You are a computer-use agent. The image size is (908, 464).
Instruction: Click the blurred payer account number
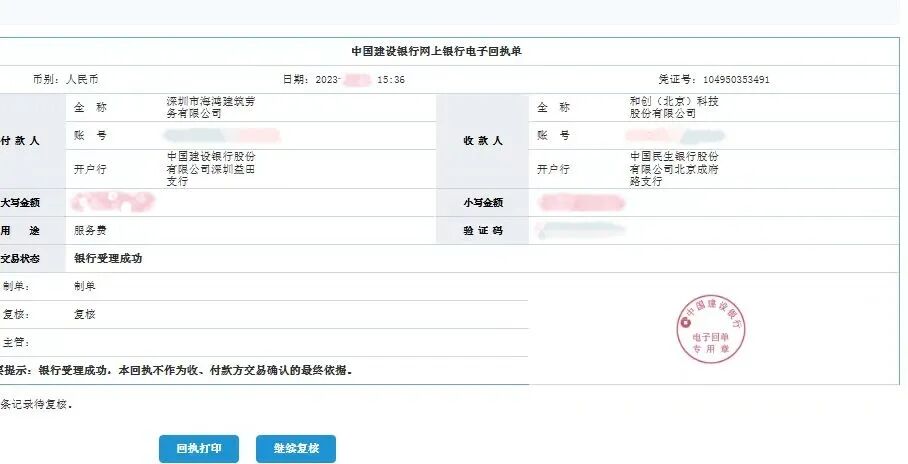pyautogui.click(x=222, y=136)
